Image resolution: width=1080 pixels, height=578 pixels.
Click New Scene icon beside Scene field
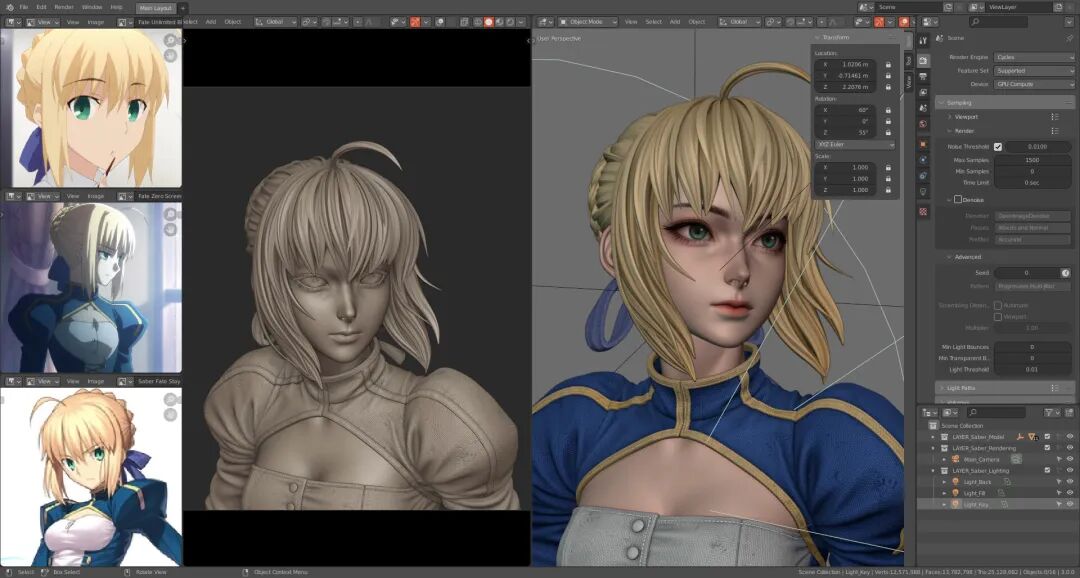pos(948,7)
